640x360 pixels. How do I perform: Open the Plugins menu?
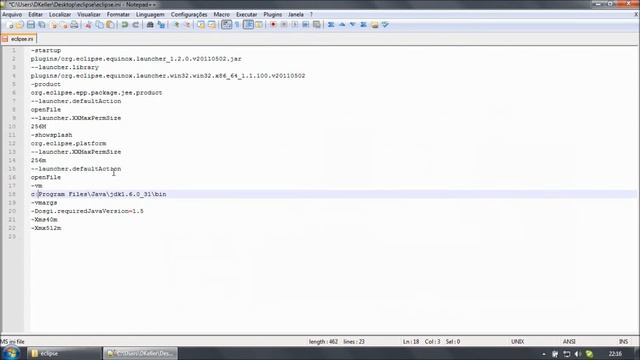(x=273, y=14)
